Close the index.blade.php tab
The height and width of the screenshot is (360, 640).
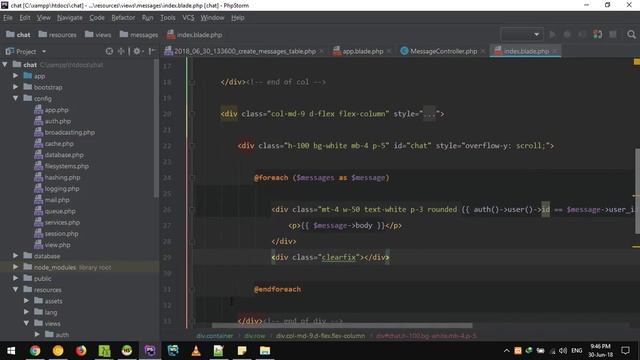click(555, 51)
